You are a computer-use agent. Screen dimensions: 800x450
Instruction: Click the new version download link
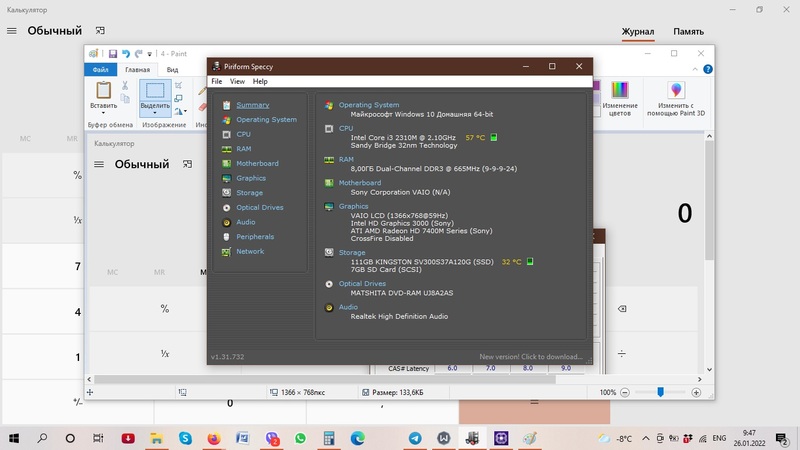coord(530,357)
